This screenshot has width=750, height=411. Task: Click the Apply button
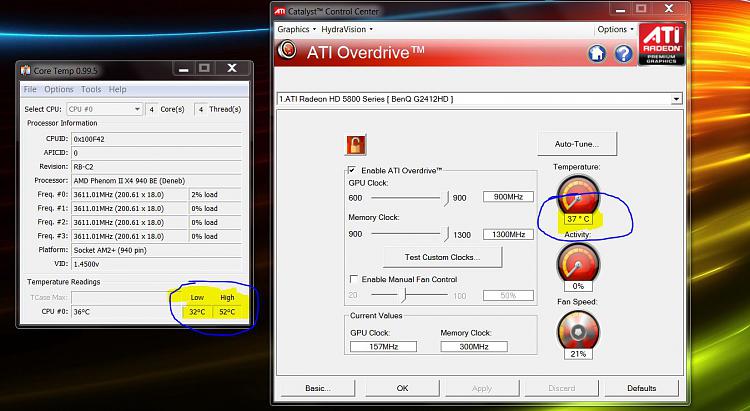482,388
